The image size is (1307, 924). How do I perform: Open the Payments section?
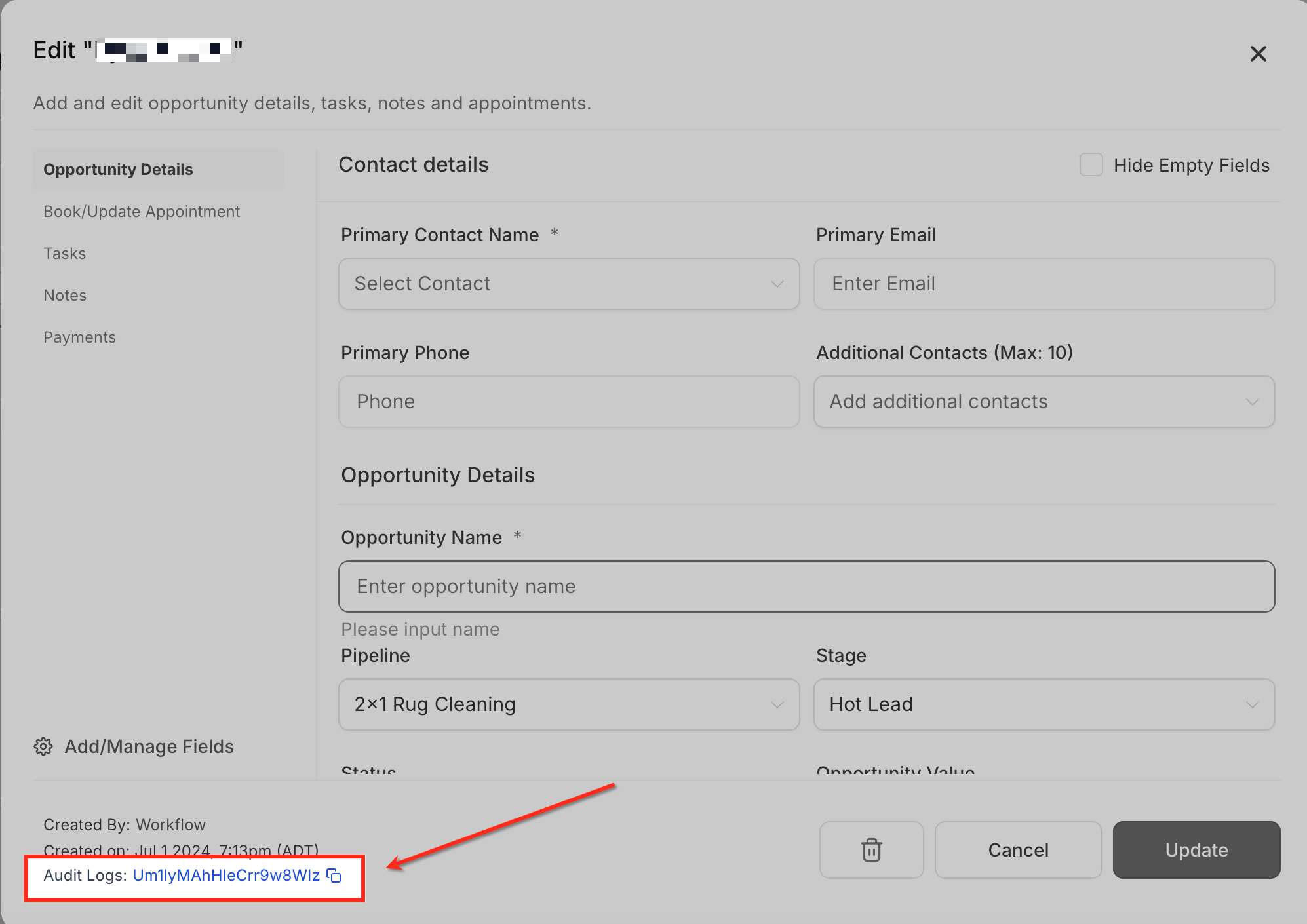[x=79, y=337]
